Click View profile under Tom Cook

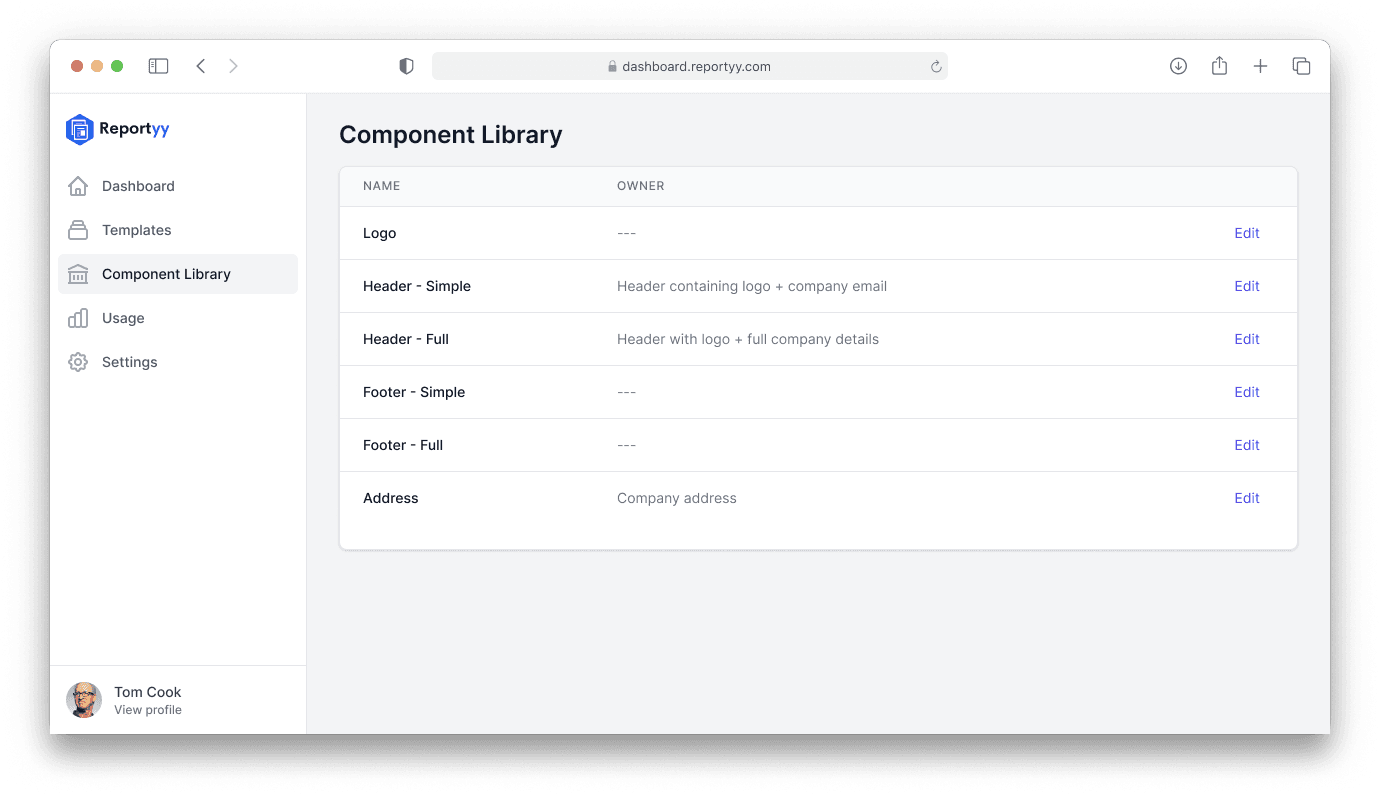[x=148, y=710]
